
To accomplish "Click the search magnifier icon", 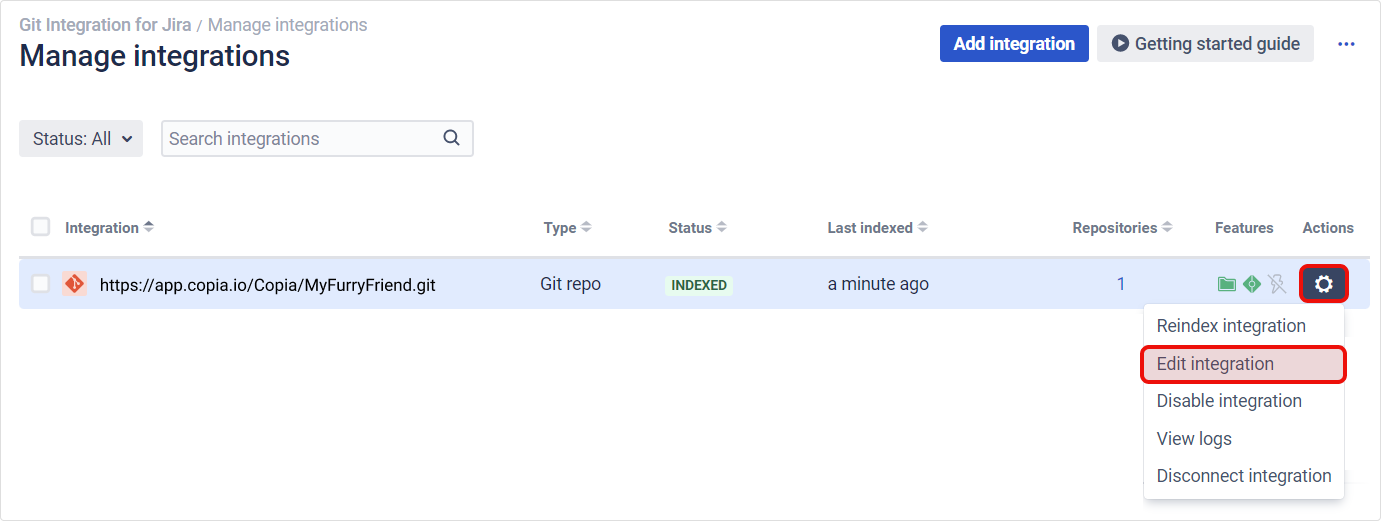I will pos(452,138).
